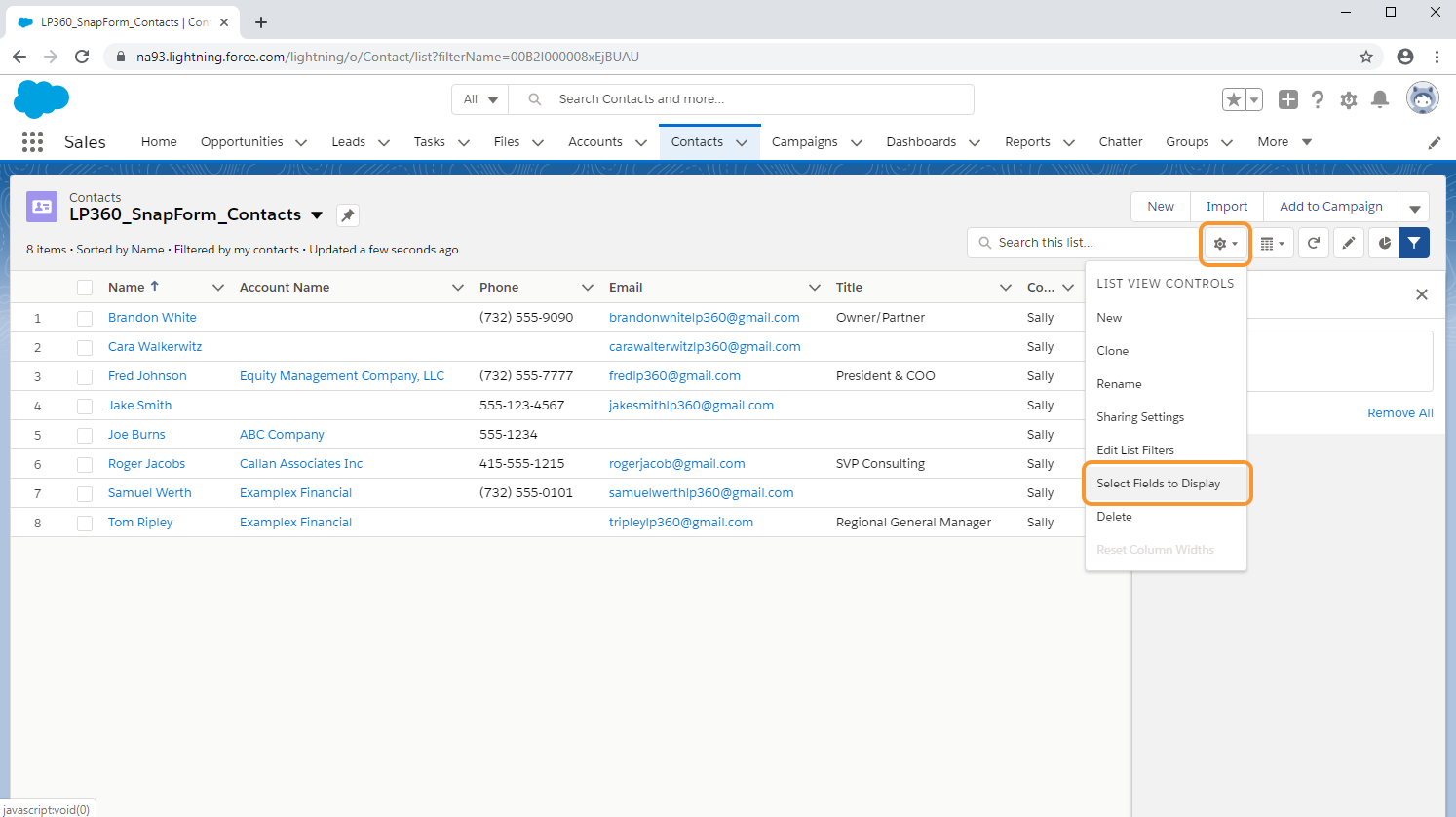Screen dimensions: 1456x817
Task: Choose Edit List Filters
Action: 1166,450
